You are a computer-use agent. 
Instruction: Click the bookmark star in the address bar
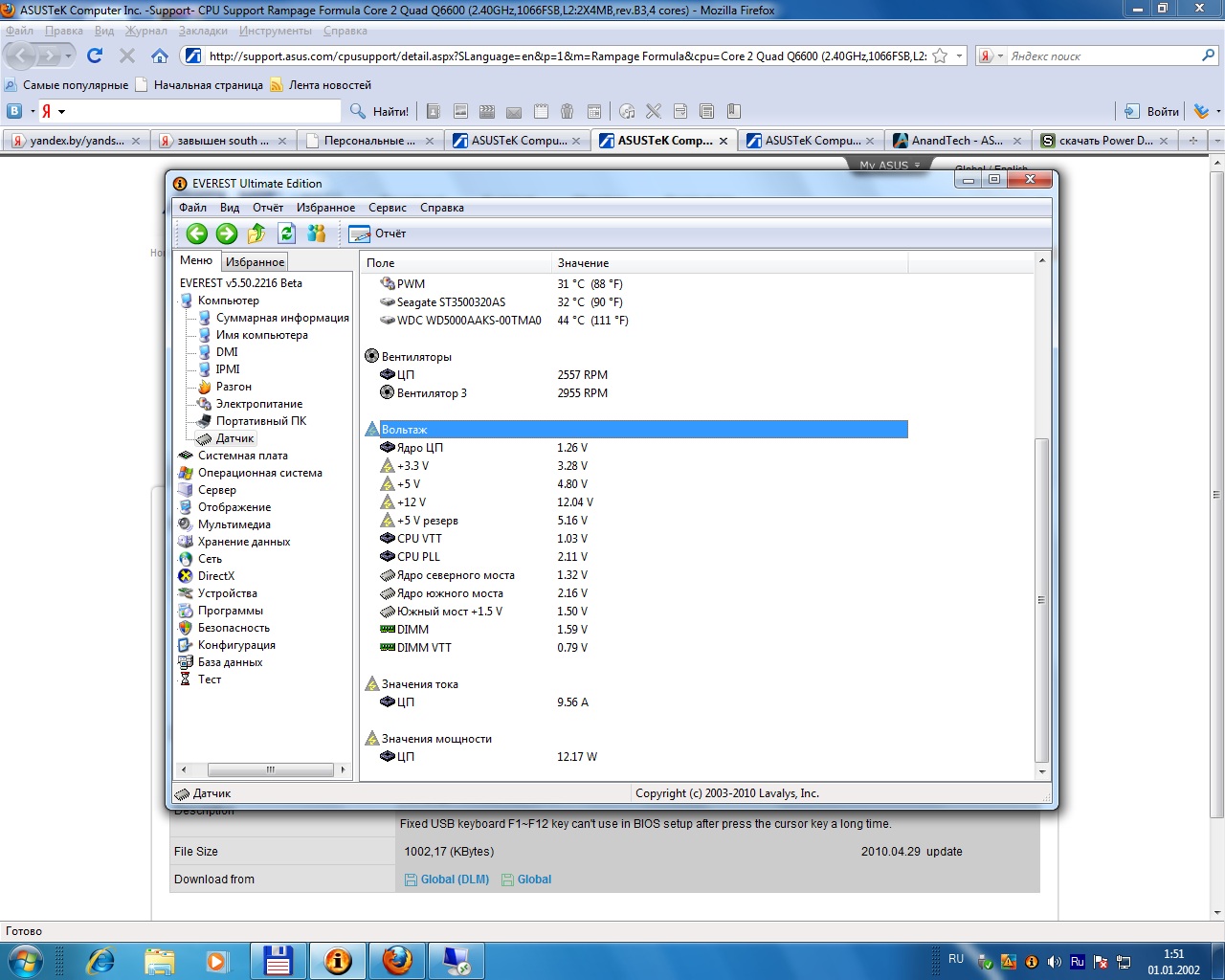(940, 56)
